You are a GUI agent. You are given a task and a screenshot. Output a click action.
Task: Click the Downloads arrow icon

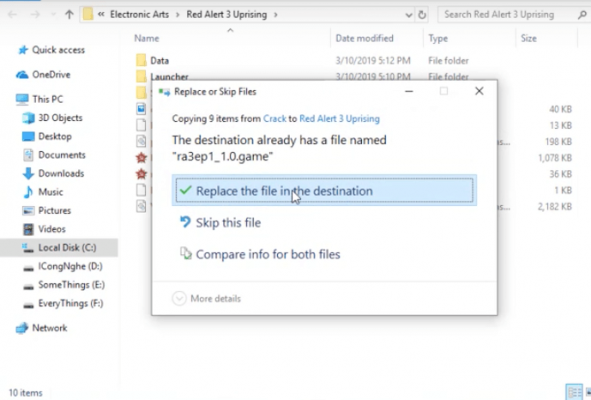[x=28, y=173]
